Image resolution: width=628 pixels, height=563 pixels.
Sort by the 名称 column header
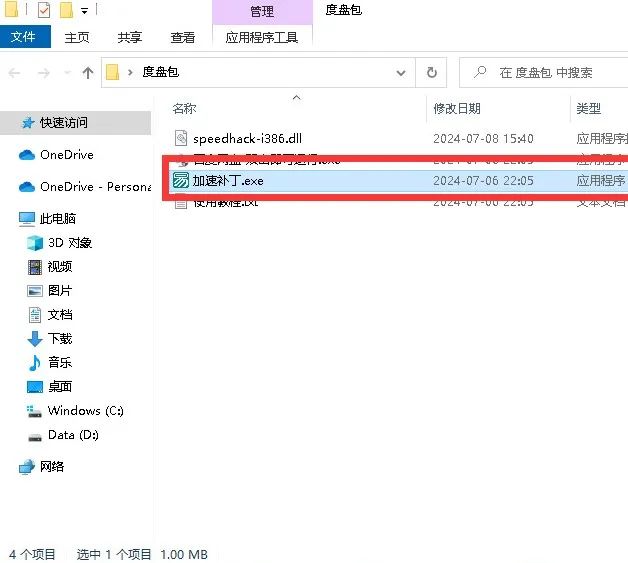click(184, 108)
